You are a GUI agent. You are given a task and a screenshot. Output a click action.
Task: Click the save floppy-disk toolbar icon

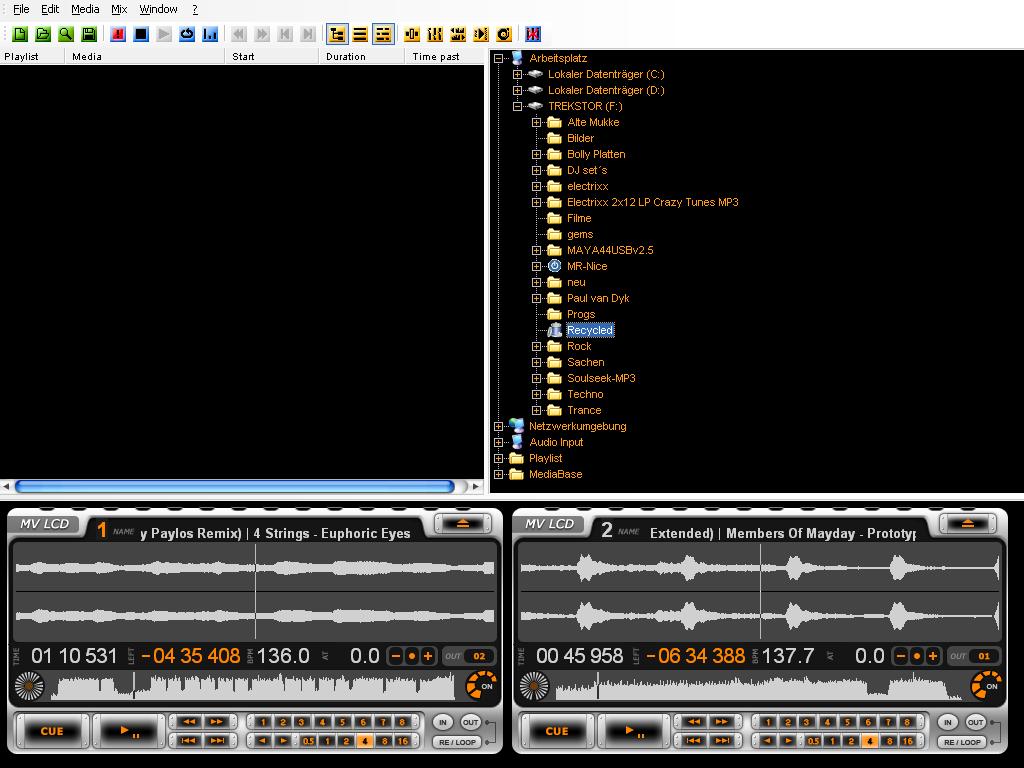89,34
